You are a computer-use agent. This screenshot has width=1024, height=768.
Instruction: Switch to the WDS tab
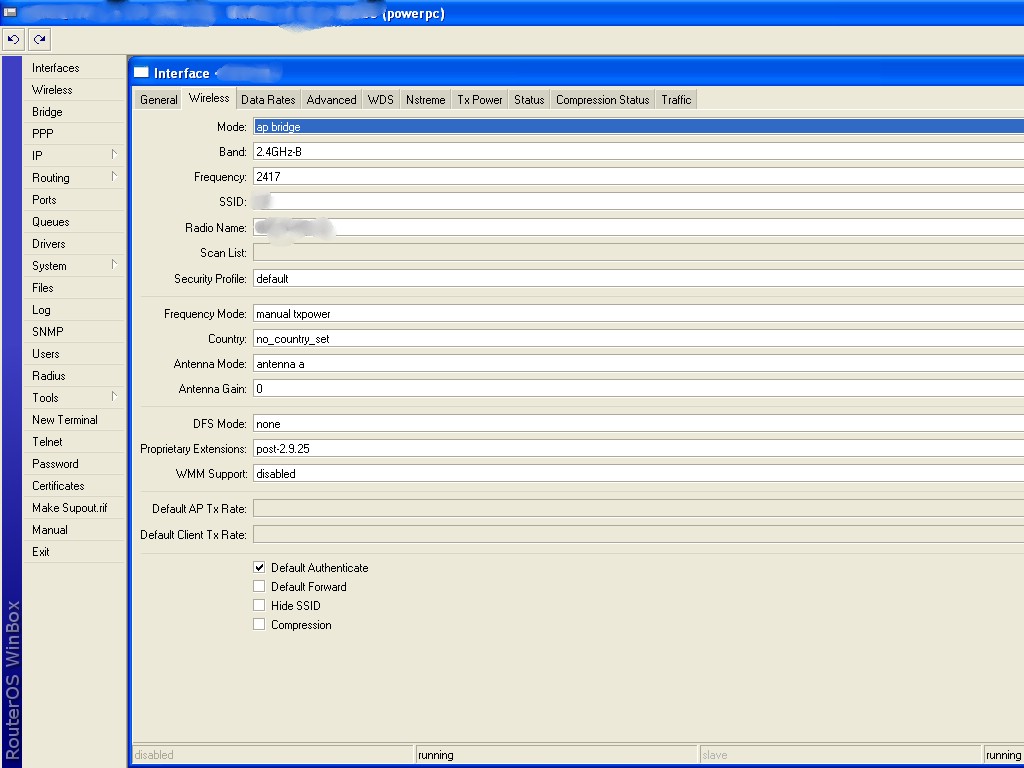(381, 100)
